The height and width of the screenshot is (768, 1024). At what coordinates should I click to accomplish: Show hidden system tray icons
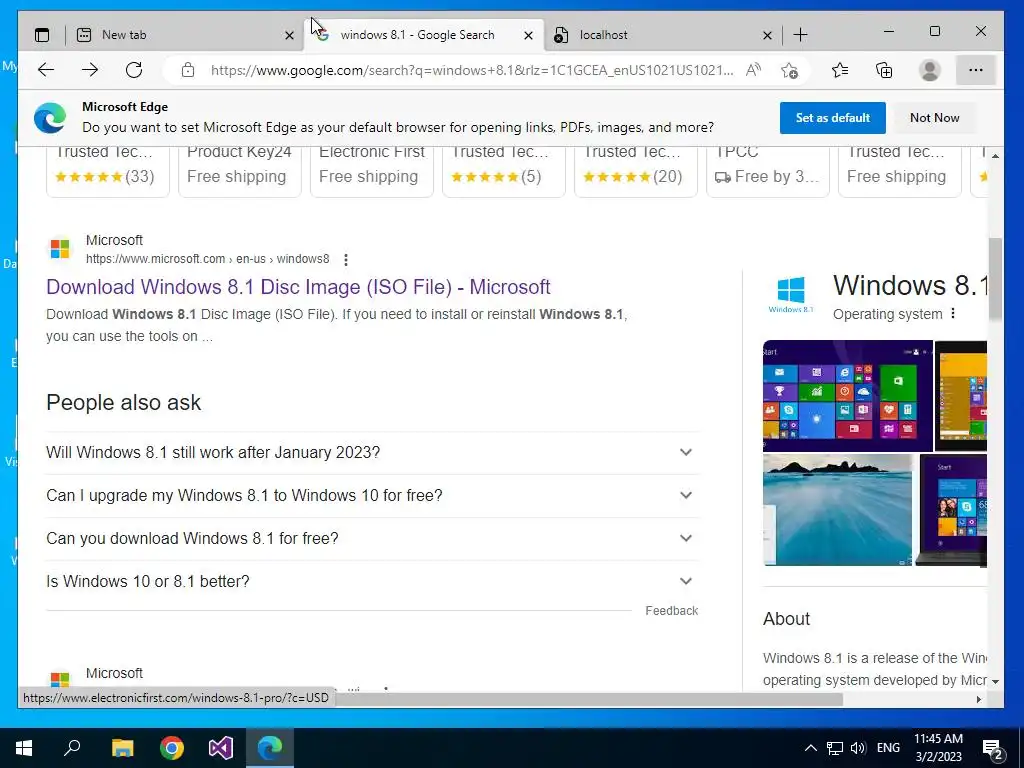[x=810, y=748]
